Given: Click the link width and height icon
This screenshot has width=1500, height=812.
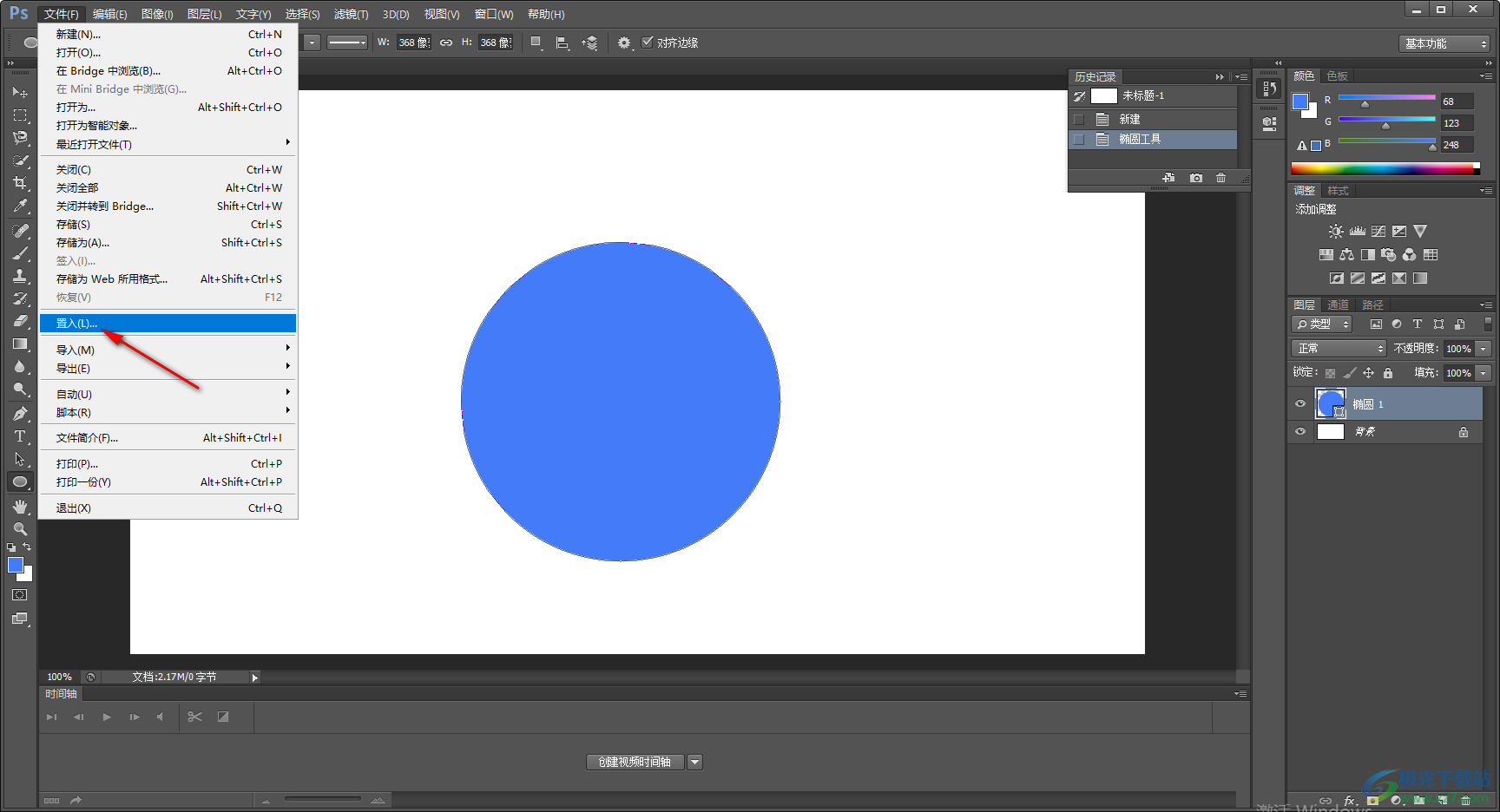Looking at the screenshot, I should [446, 43].
